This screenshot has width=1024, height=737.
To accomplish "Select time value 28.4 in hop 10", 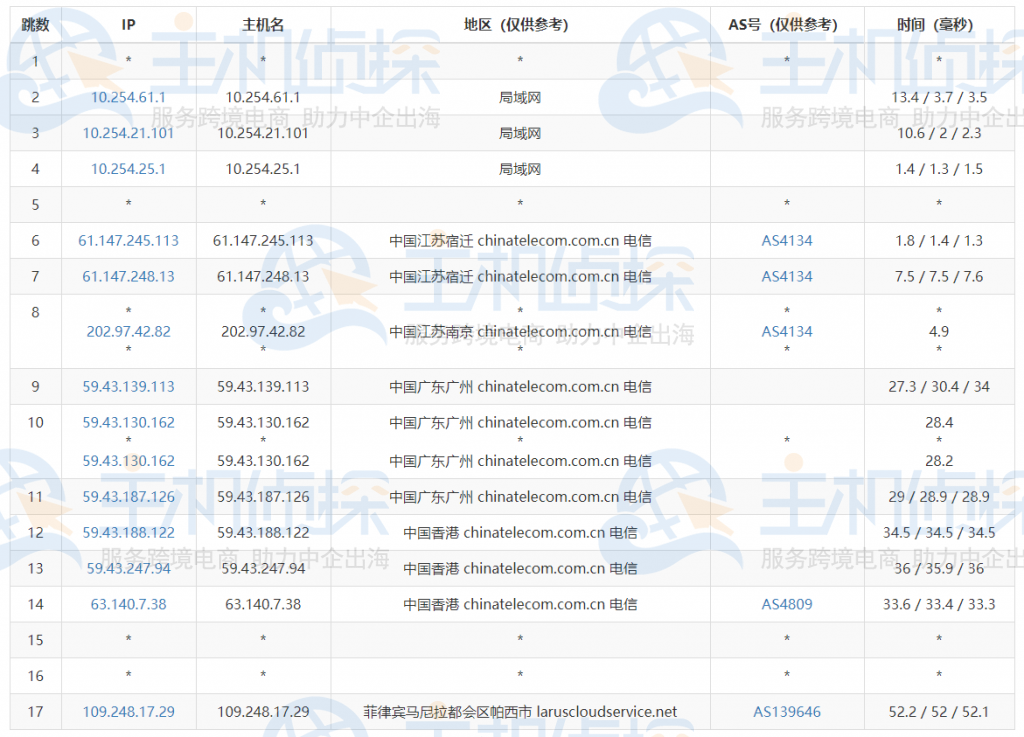I will pos(939,422).
